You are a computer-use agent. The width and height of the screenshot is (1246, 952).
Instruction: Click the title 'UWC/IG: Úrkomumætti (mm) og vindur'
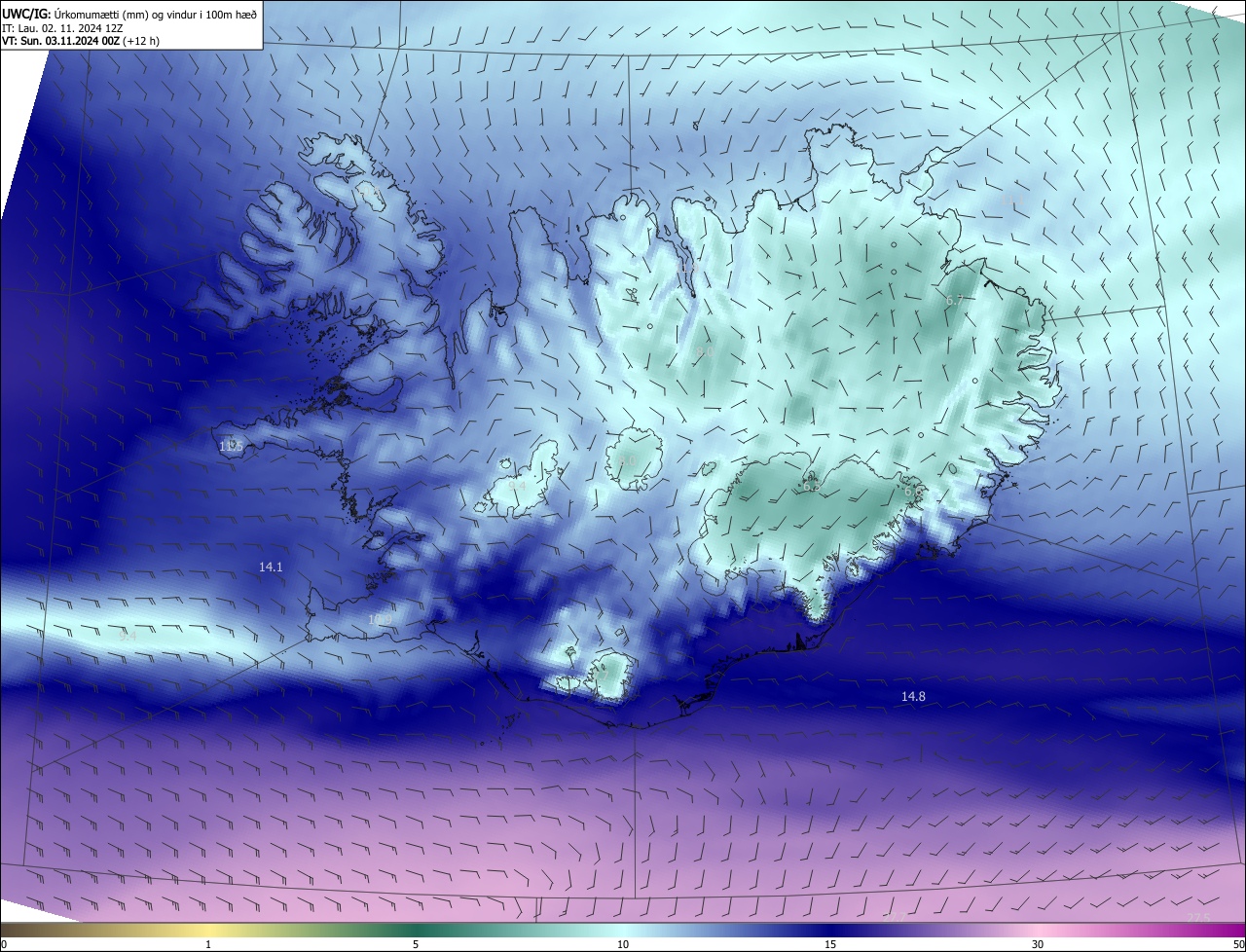[x=129, y=13]
